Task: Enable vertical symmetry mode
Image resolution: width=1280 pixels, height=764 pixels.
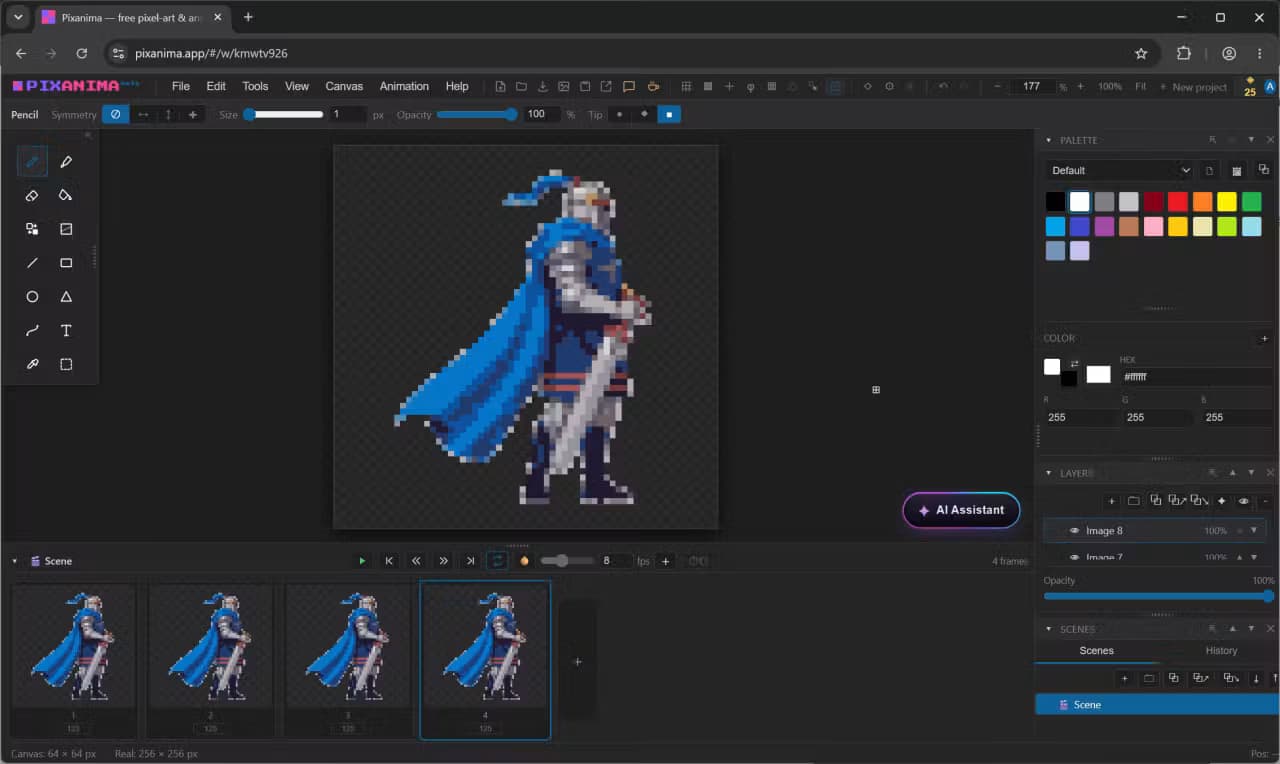Action: tap(168, 115)
